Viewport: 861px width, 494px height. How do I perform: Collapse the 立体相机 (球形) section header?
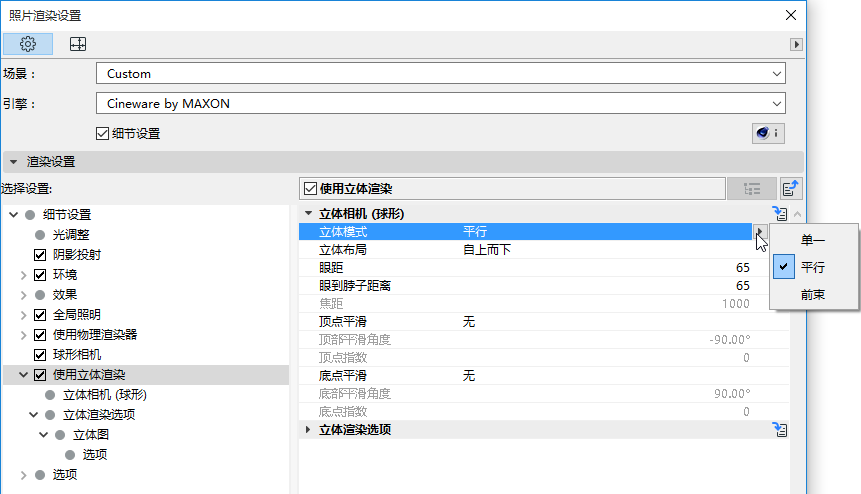pos(309,214)
